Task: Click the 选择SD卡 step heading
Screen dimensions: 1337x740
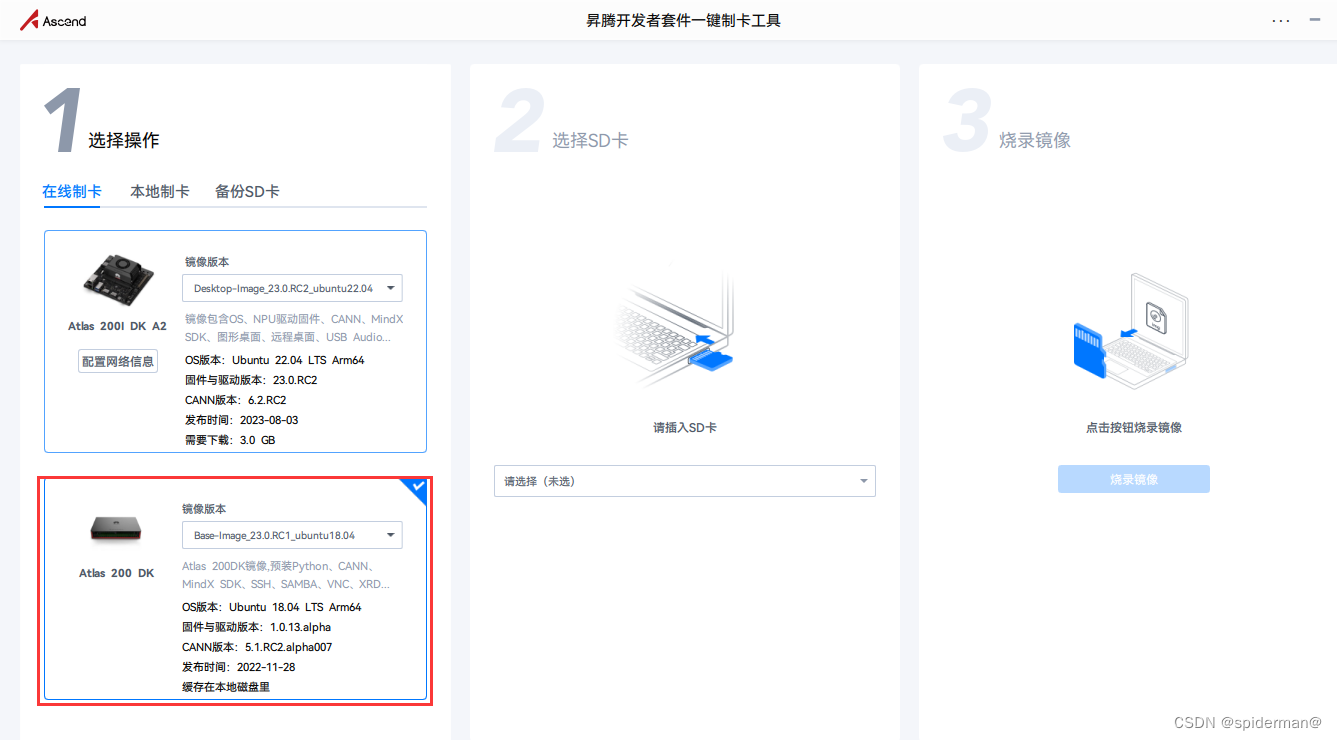Action: click(x=590, y=140)
